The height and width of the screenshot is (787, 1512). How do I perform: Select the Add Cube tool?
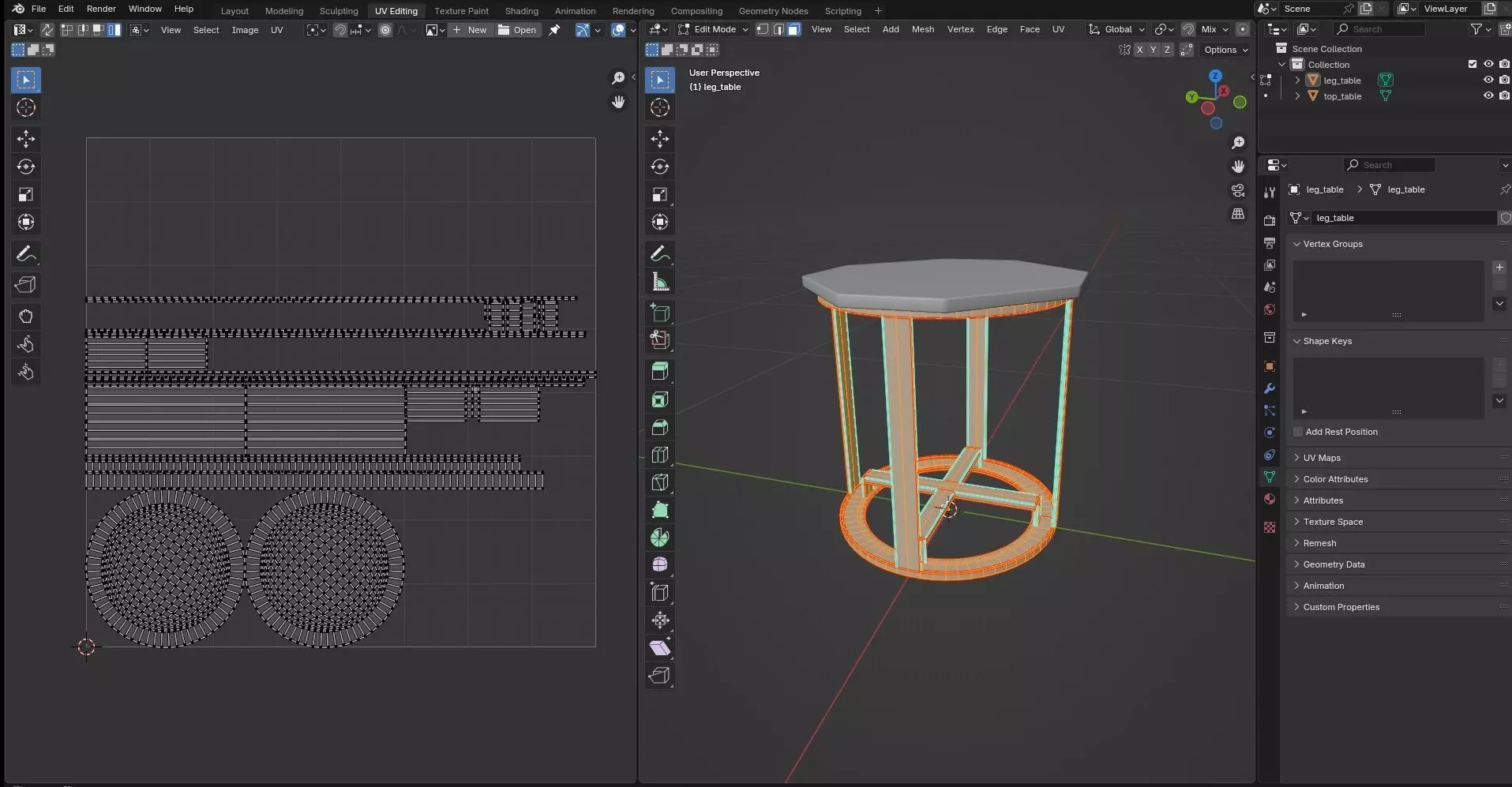click(660, 313)
